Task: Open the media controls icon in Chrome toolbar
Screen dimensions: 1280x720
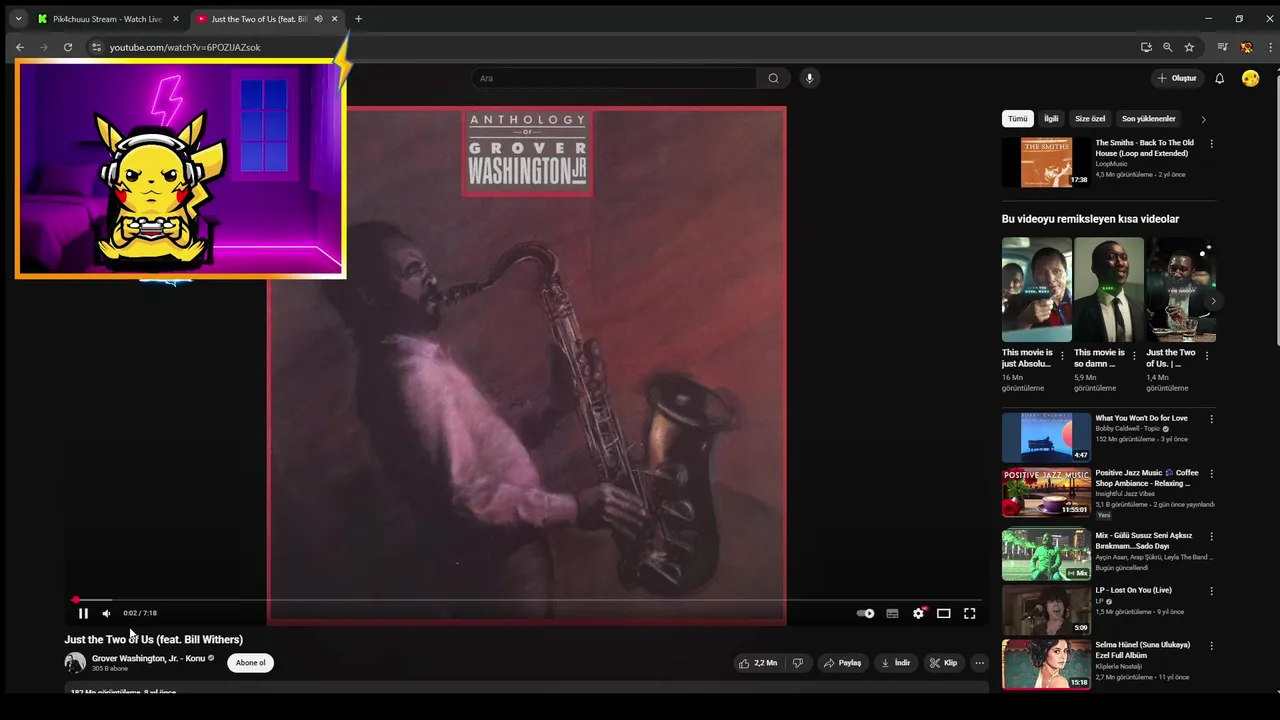Action: coord(1222,47)
